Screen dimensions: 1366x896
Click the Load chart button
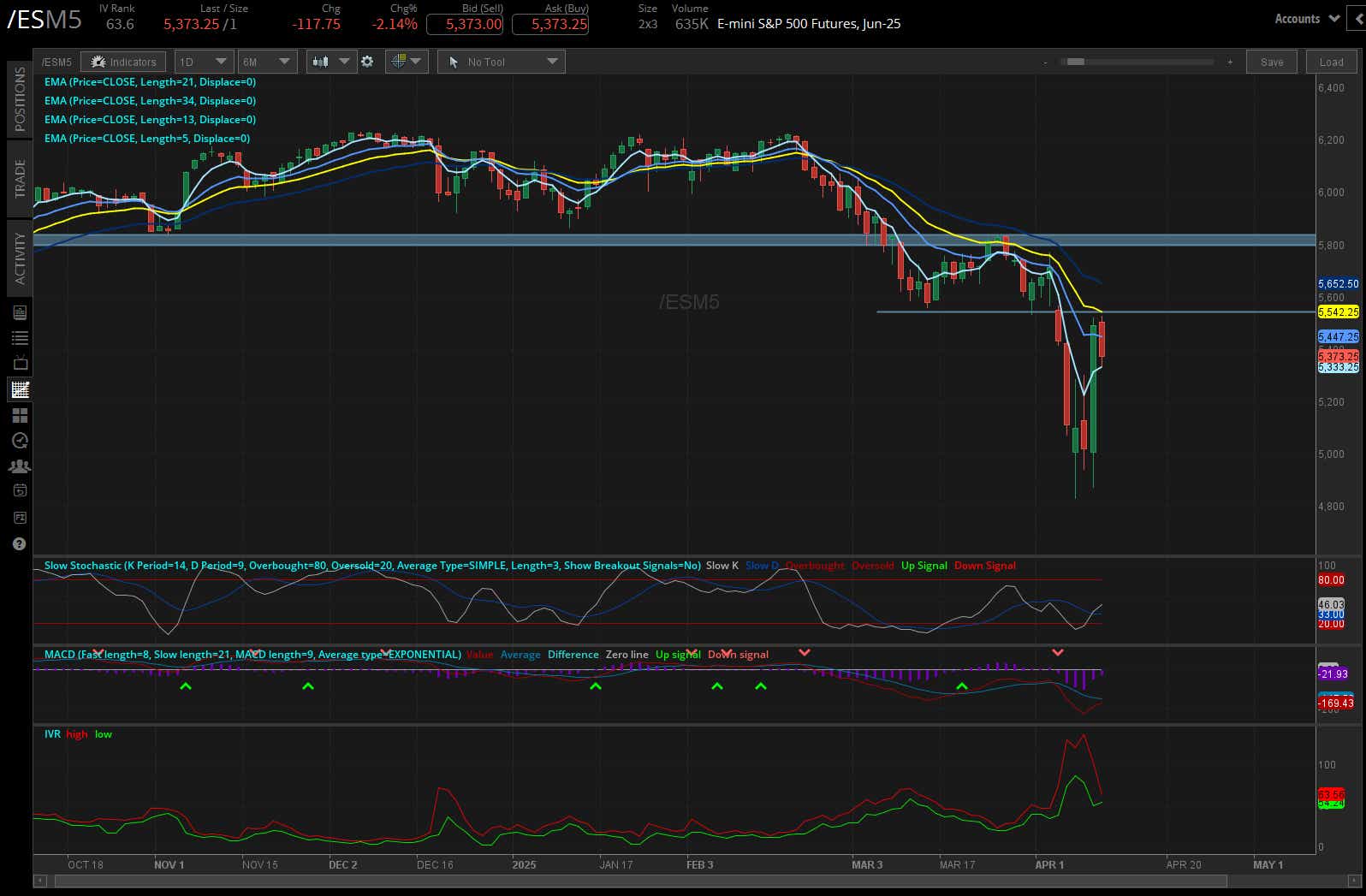click(1331, 62)
